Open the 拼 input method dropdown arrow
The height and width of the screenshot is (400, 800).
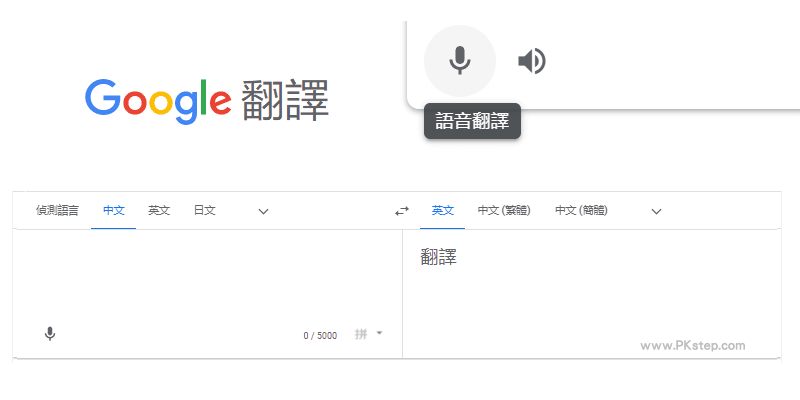[379, 334]
